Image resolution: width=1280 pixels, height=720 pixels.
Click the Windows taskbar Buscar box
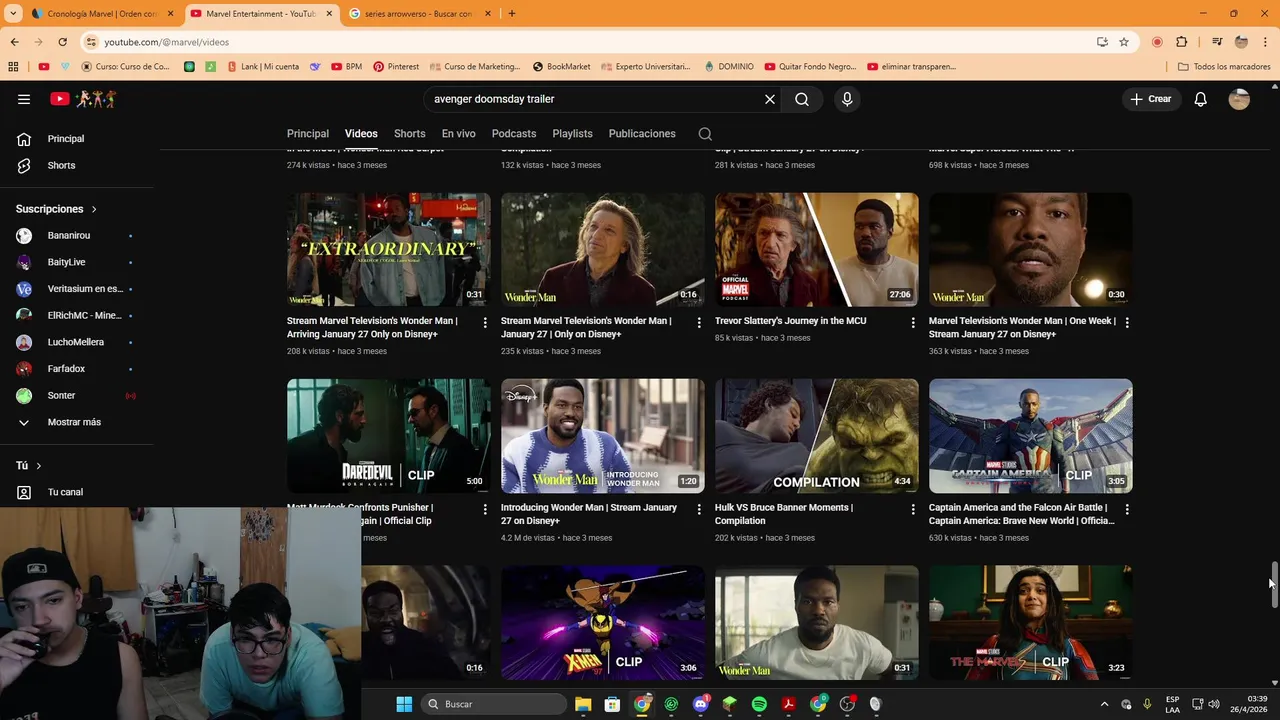[x=494, y=704]
